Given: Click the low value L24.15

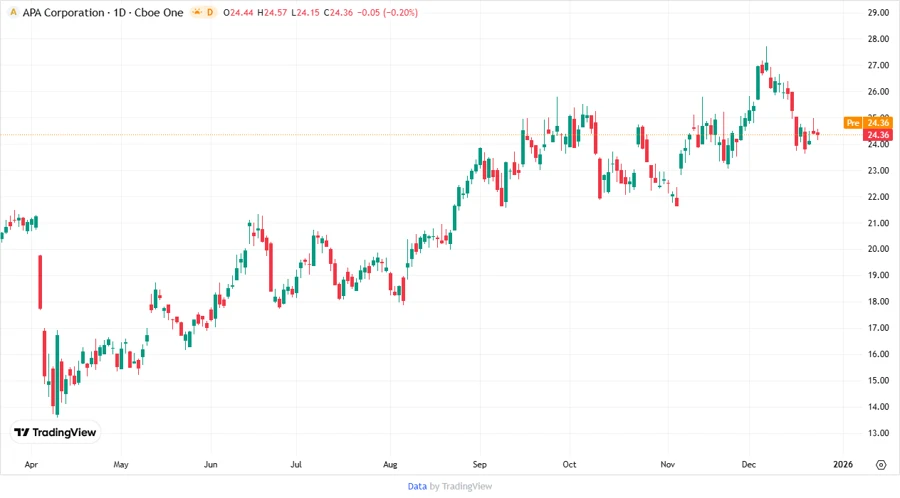Looking at the screenshot, I should coord(305,13).
